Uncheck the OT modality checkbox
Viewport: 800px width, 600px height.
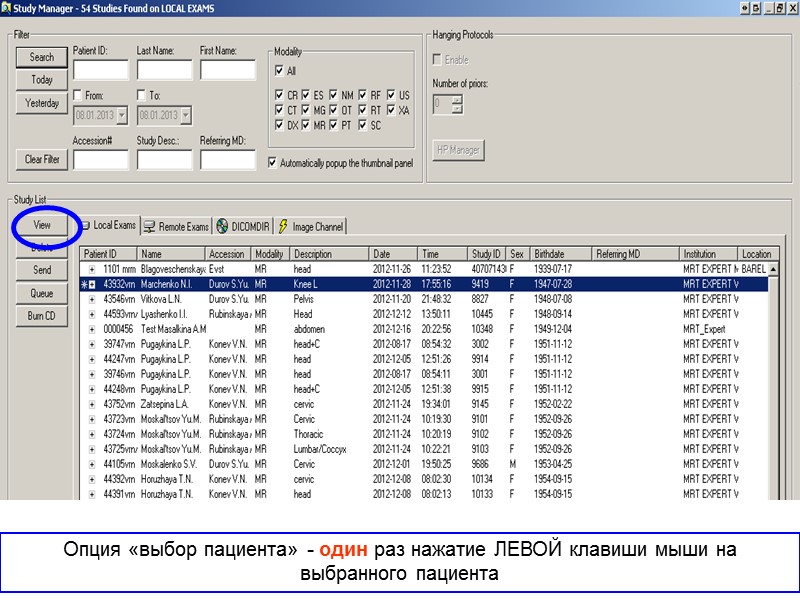coord(333,110)
